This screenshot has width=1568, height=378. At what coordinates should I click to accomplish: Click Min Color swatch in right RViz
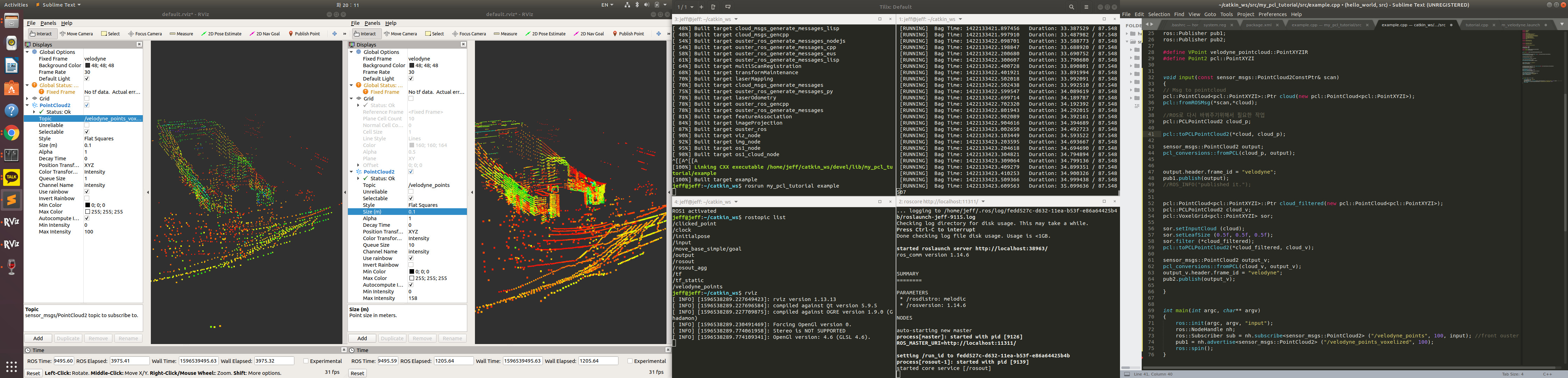pyautogui.click(x=412, y=272)
